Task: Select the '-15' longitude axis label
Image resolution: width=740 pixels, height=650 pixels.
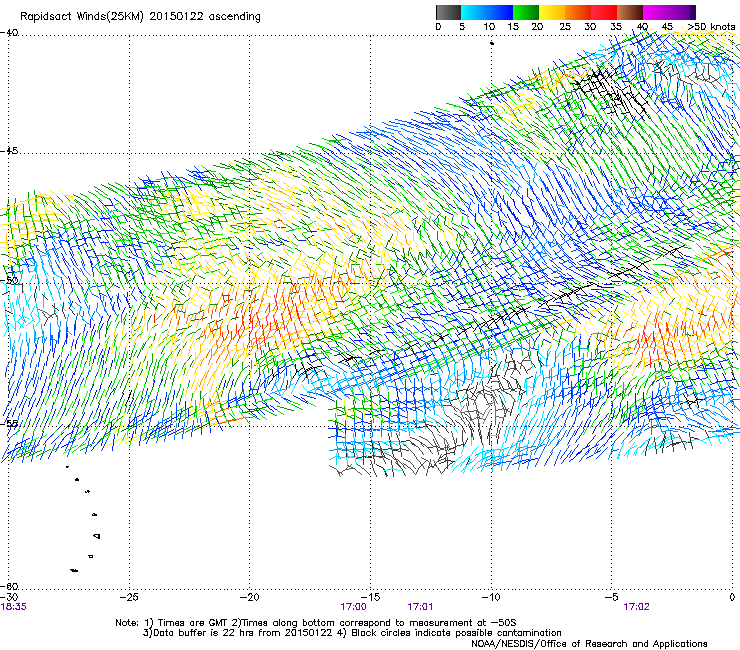Action: click(370, 597)
